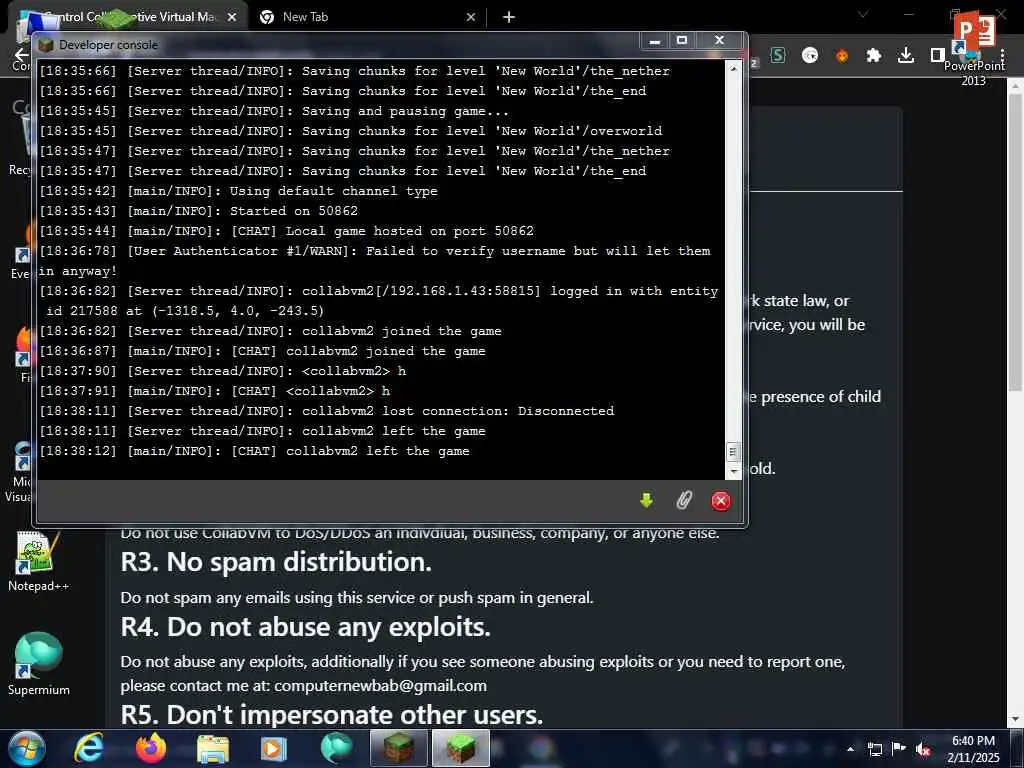Click the 'Local game hosted on port 50862' line
1024x768 pixels.
pos(287,231)
